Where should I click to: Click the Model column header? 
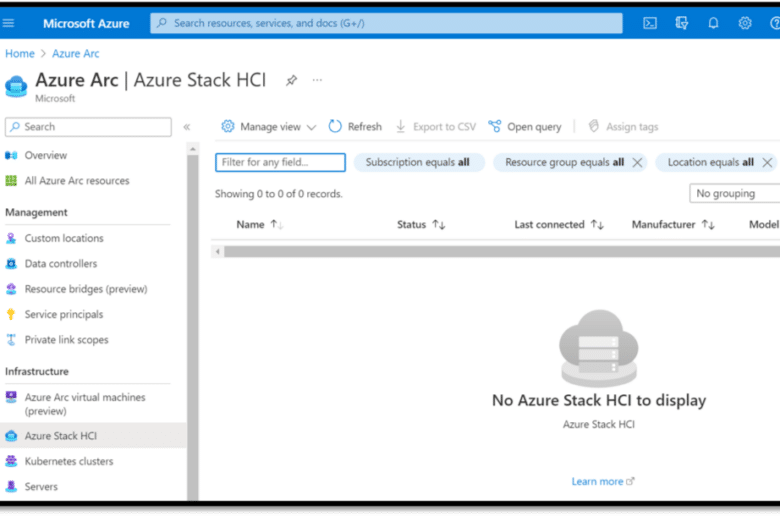pos(764,225)
